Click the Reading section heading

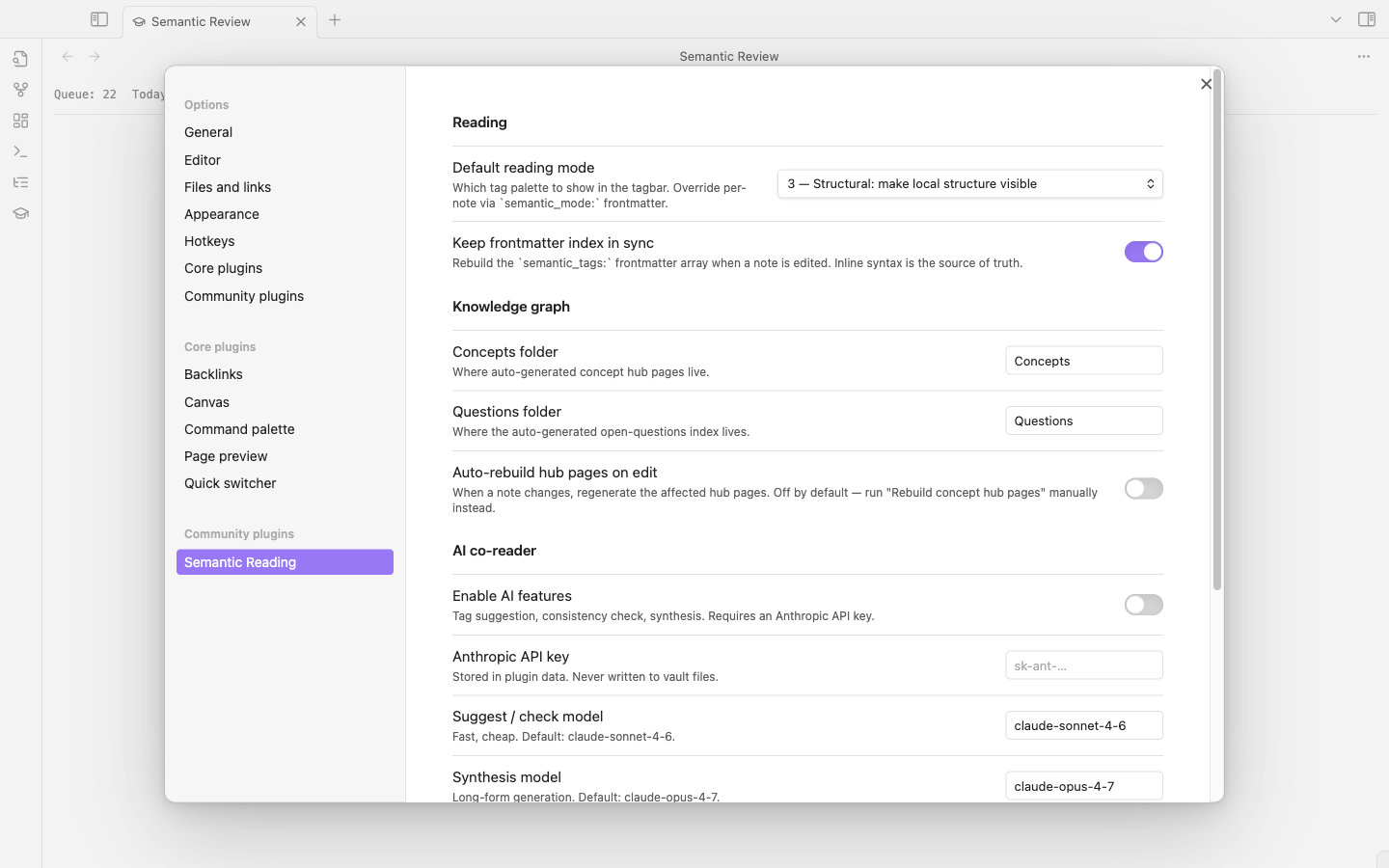[x=479, y=122]
